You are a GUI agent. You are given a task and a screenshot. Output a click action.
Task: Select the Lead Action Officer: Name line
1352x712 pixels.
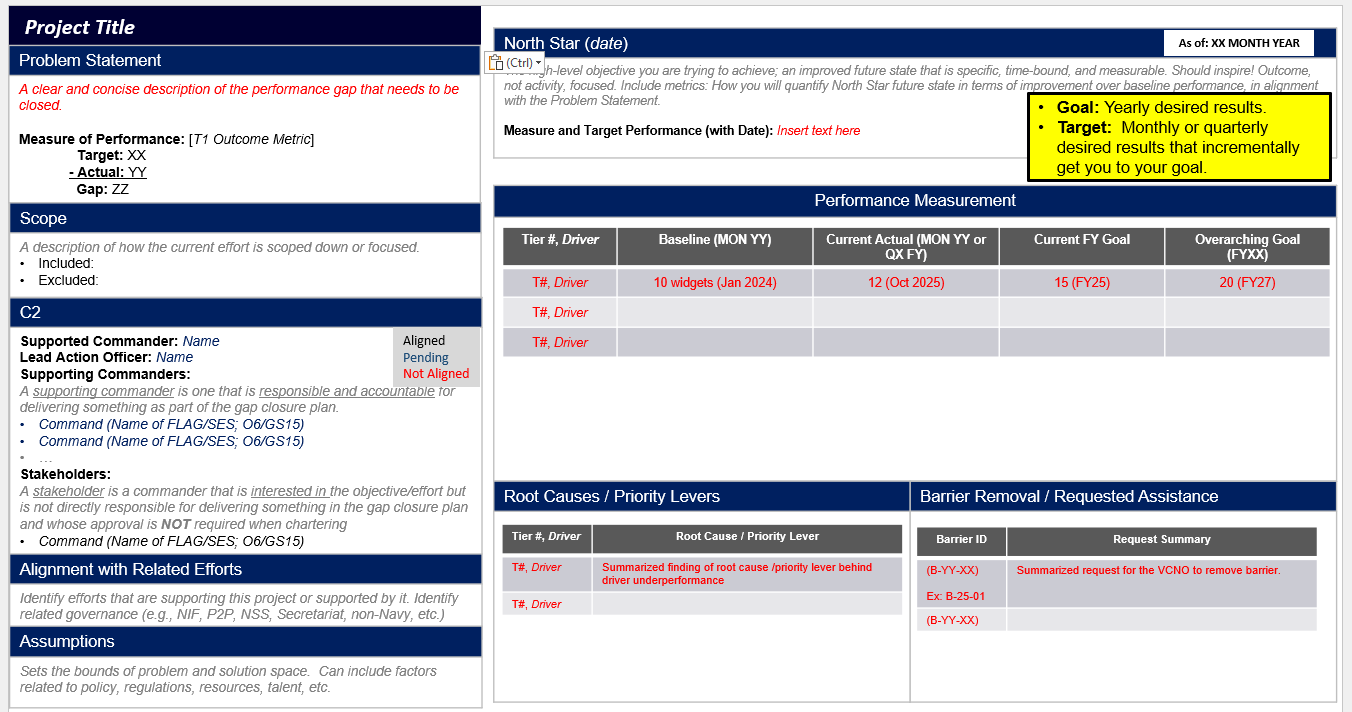(107, 357)
